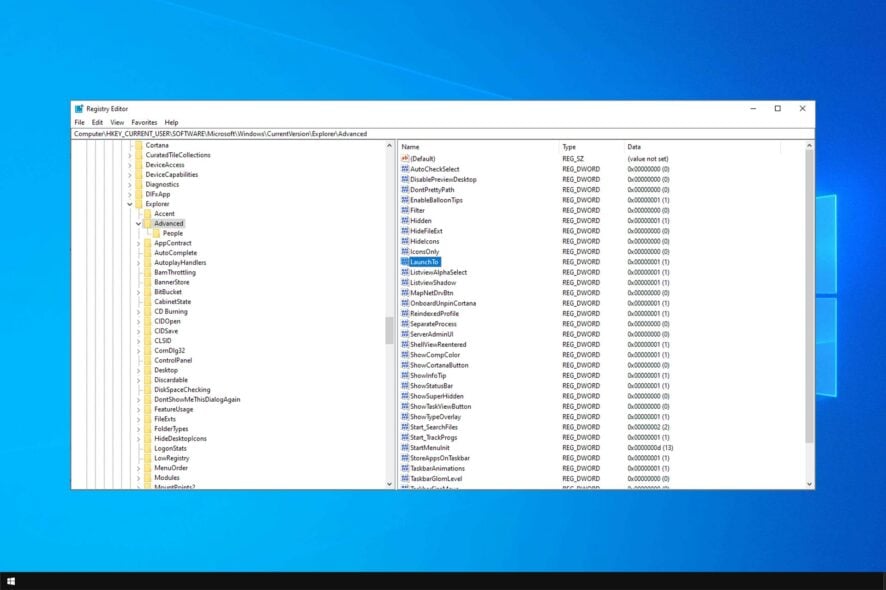Viewport: 886px width, 590px height.
Task: Click the AutoCheckSelect DWORD icon
Action: tap(405, 169)
